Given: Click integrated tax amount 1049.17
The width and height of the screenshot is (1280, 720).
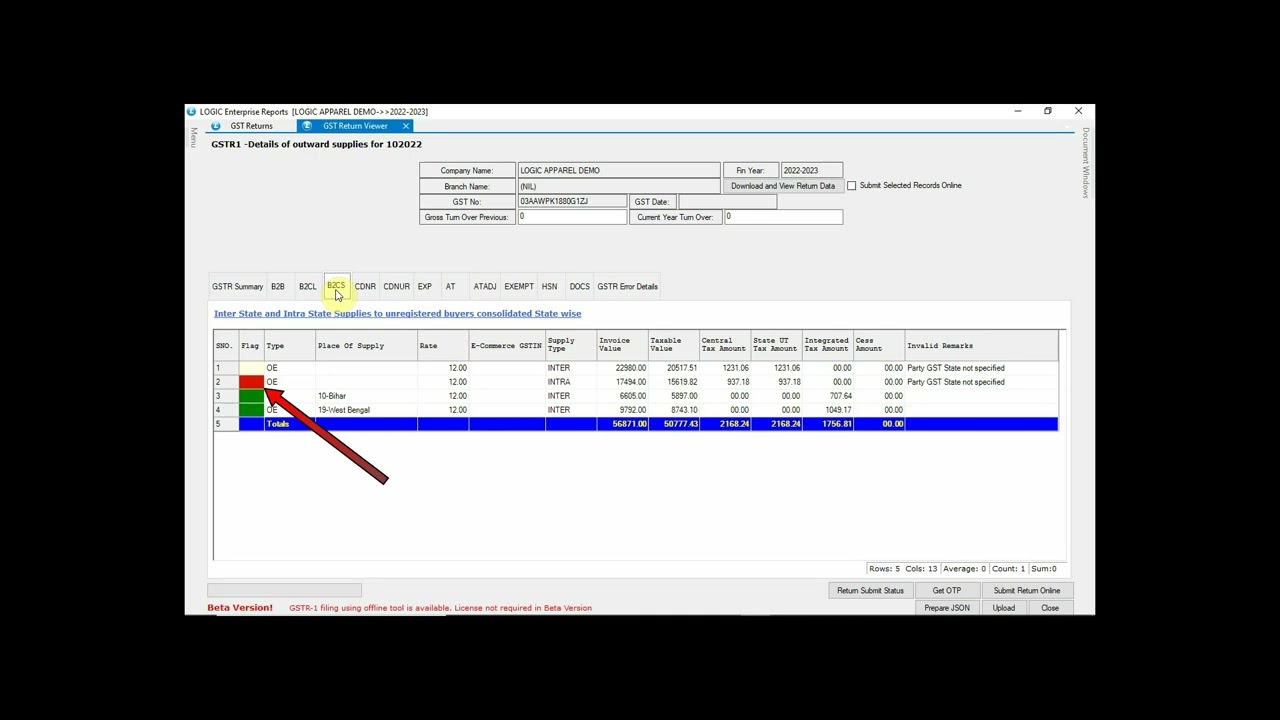Looking at the screenshot, I should 828,410.
